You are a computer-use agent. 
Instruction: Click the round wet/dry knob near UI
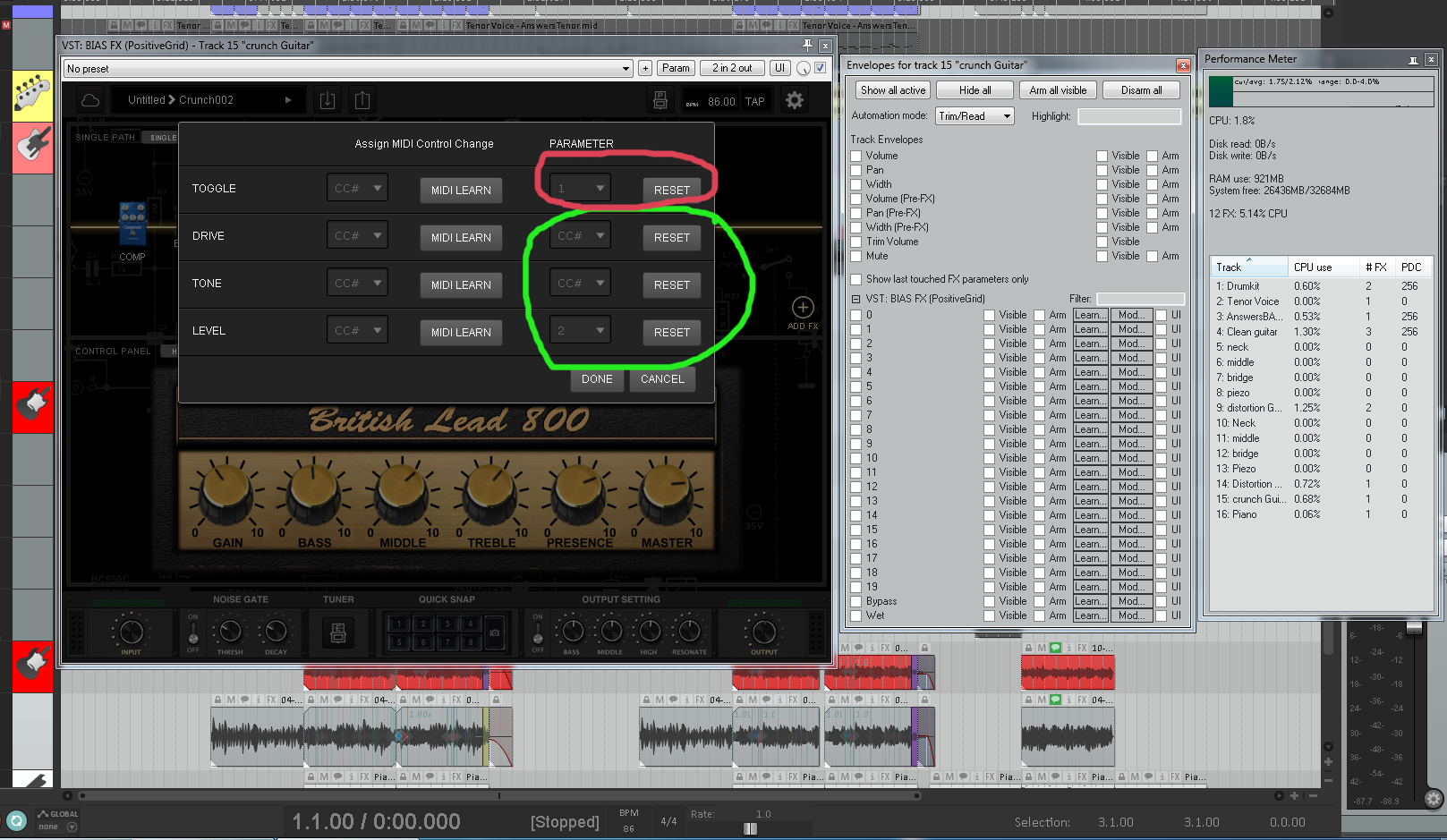(x=804, y=68)
